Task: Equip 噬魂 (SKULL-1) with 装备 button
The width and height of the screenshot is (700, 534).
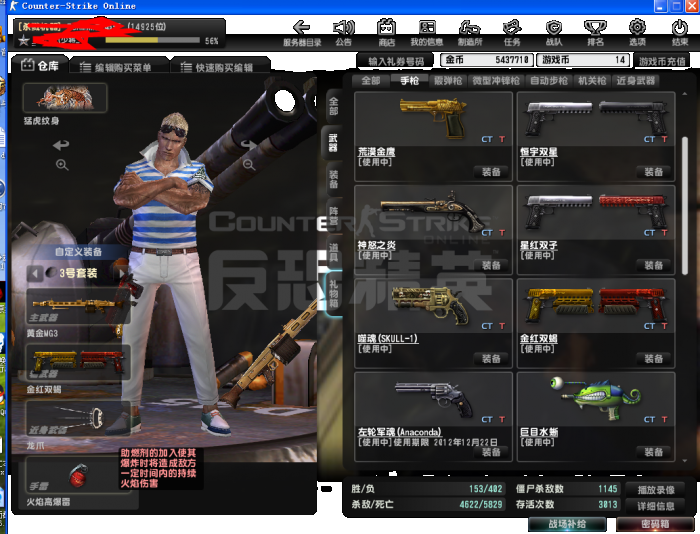Action: click(x=491, y=359)
